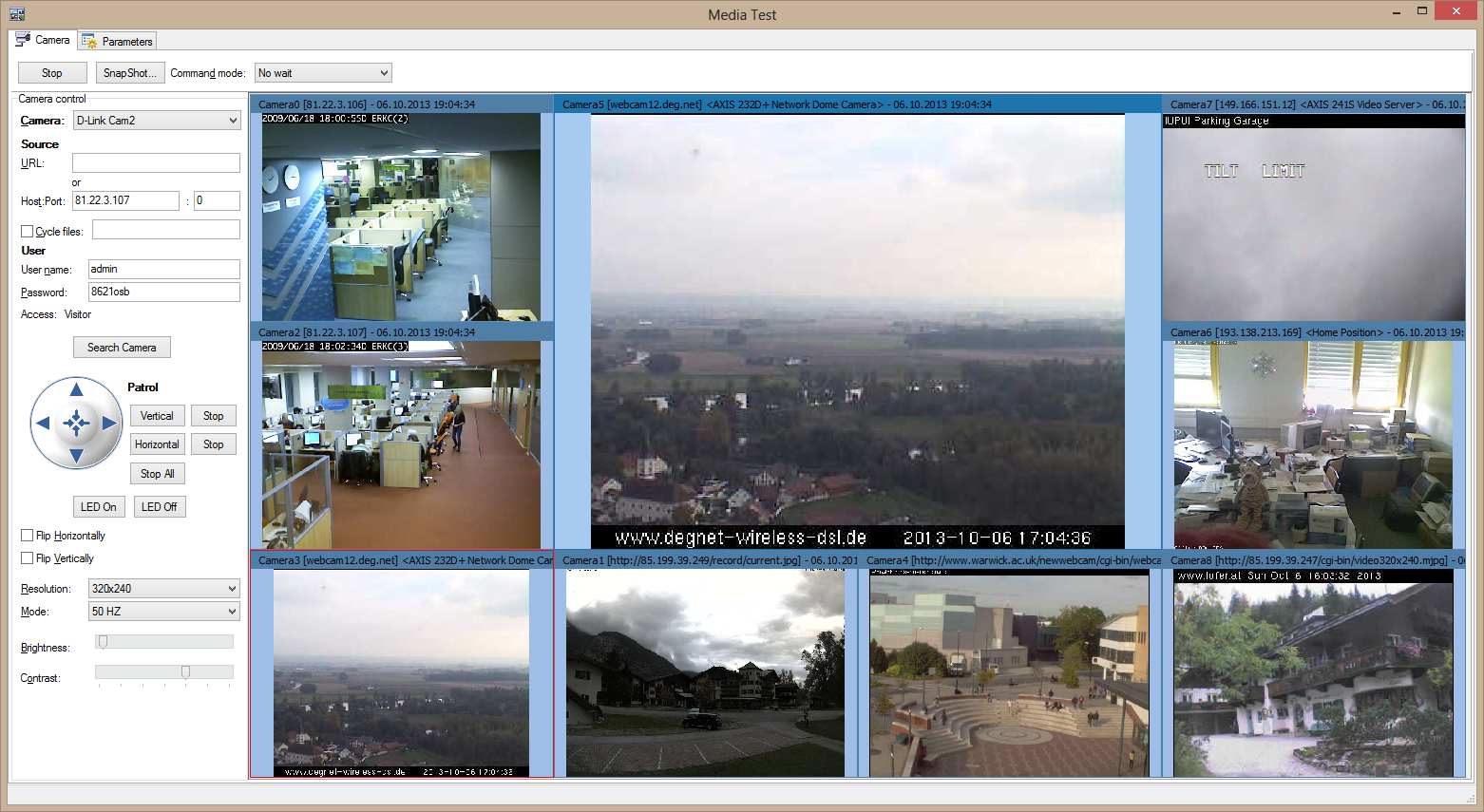Switch to the Parameters tab
Screen dimensions: 1484x812
point(118,41)
